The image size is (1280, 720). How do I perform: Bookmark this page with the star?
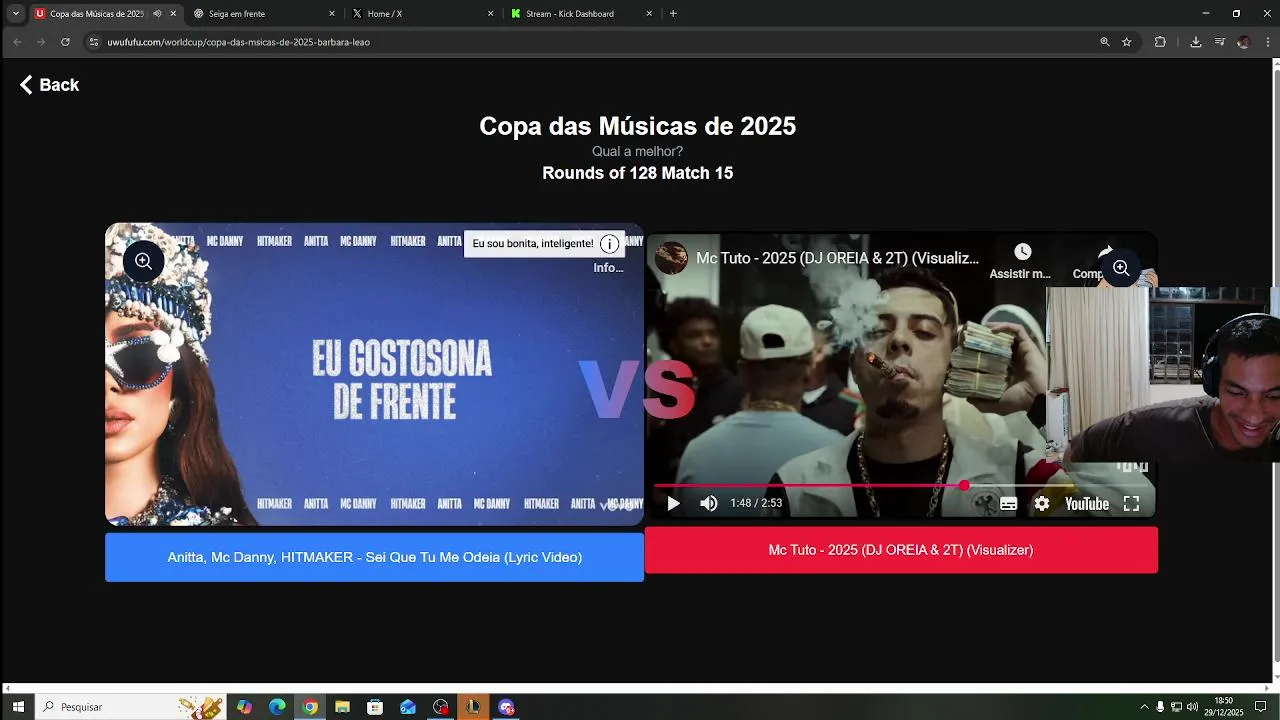point(1127,42)
